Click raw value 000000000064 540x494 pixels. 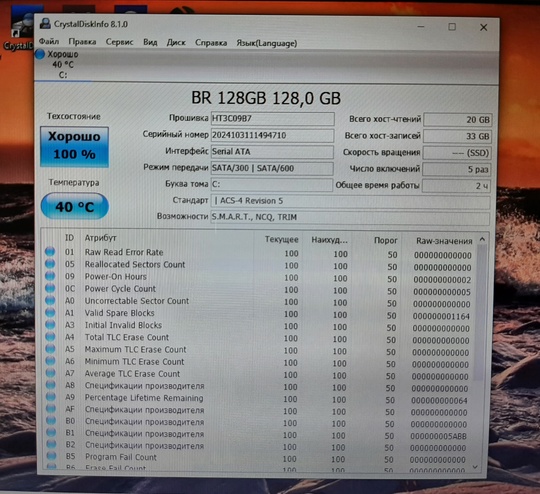point(439,401)
